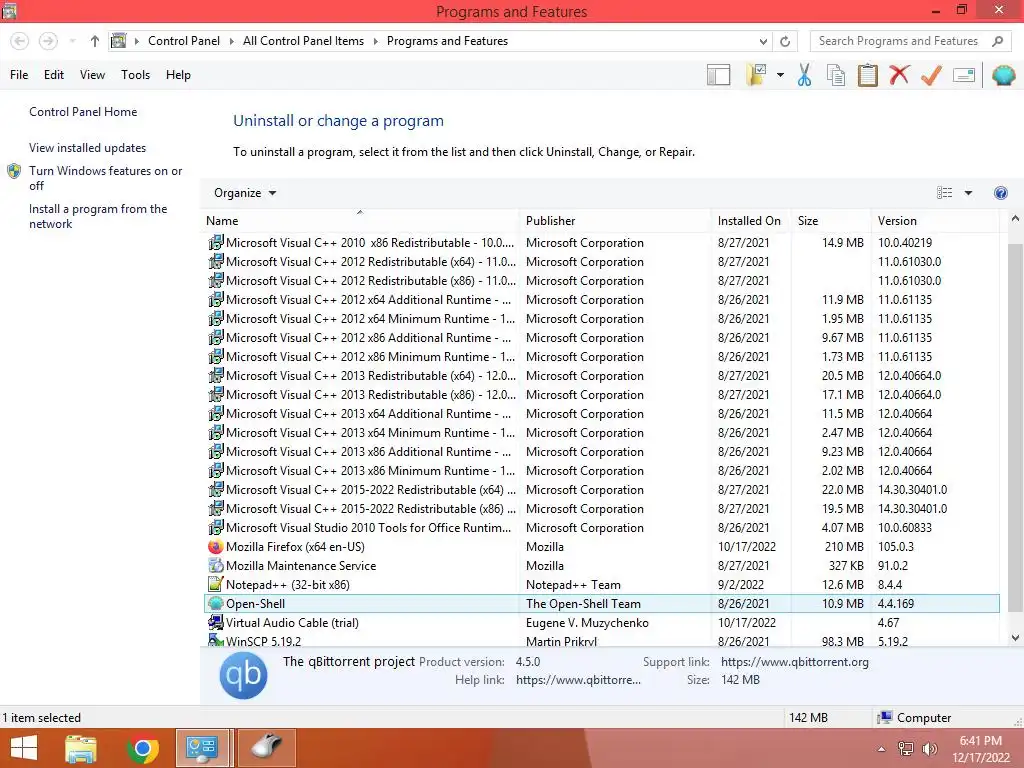
Task: Click the Open-Shell settings globe icon in toolbar
Action: [x=1004, y=75]
